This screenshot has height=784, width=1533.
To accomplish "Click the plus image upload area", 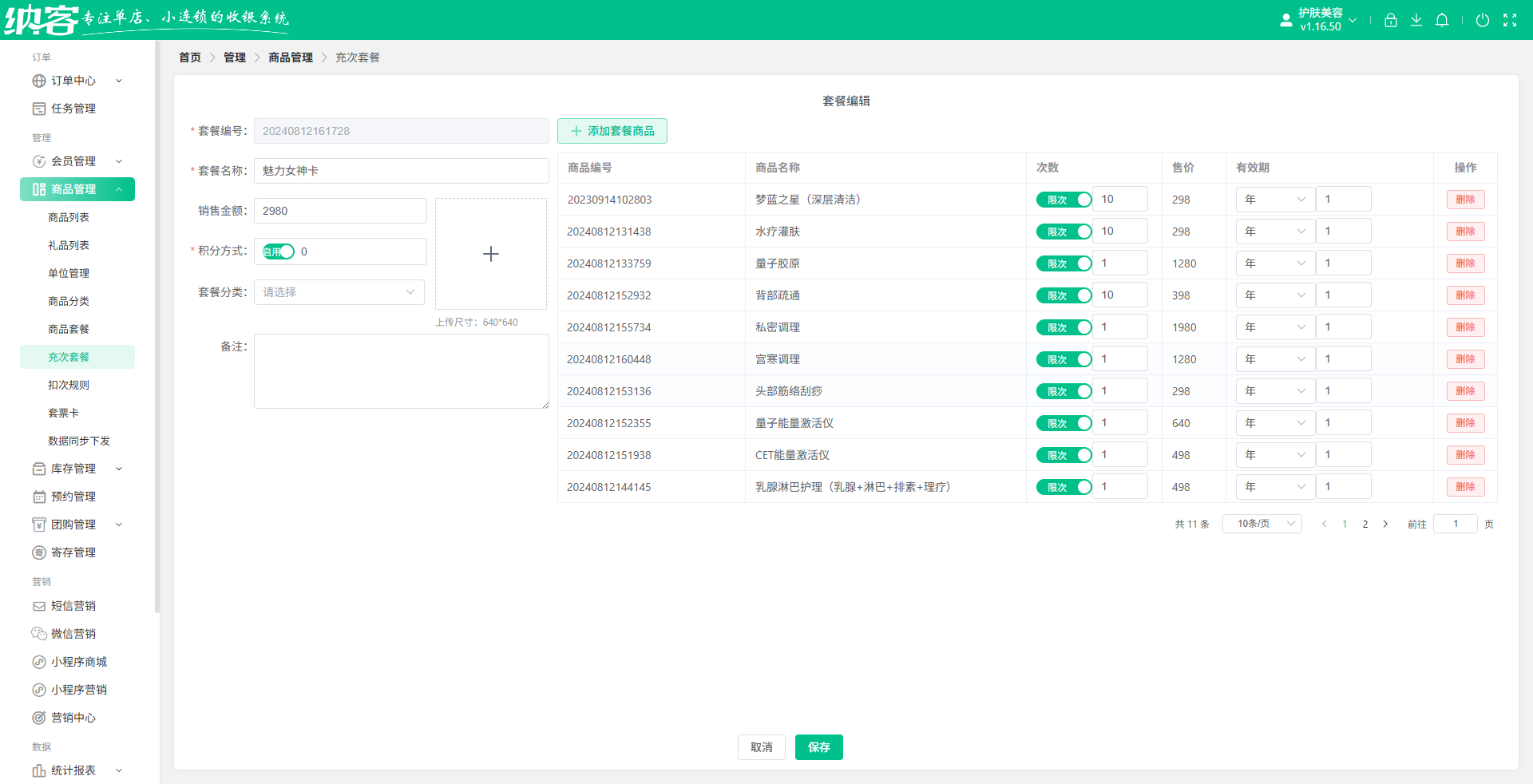I will (x=491, y=254).
